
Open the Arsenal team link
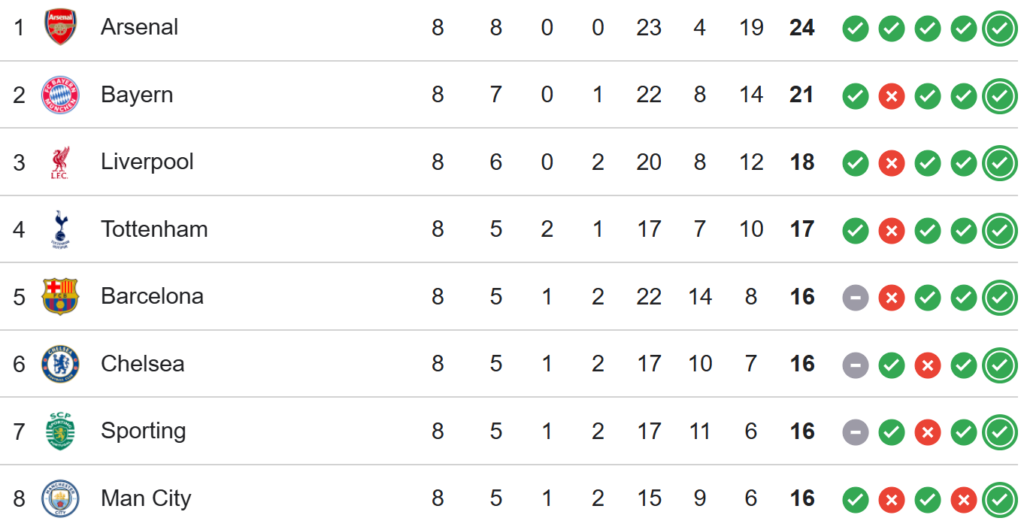[x=139, y=27]
